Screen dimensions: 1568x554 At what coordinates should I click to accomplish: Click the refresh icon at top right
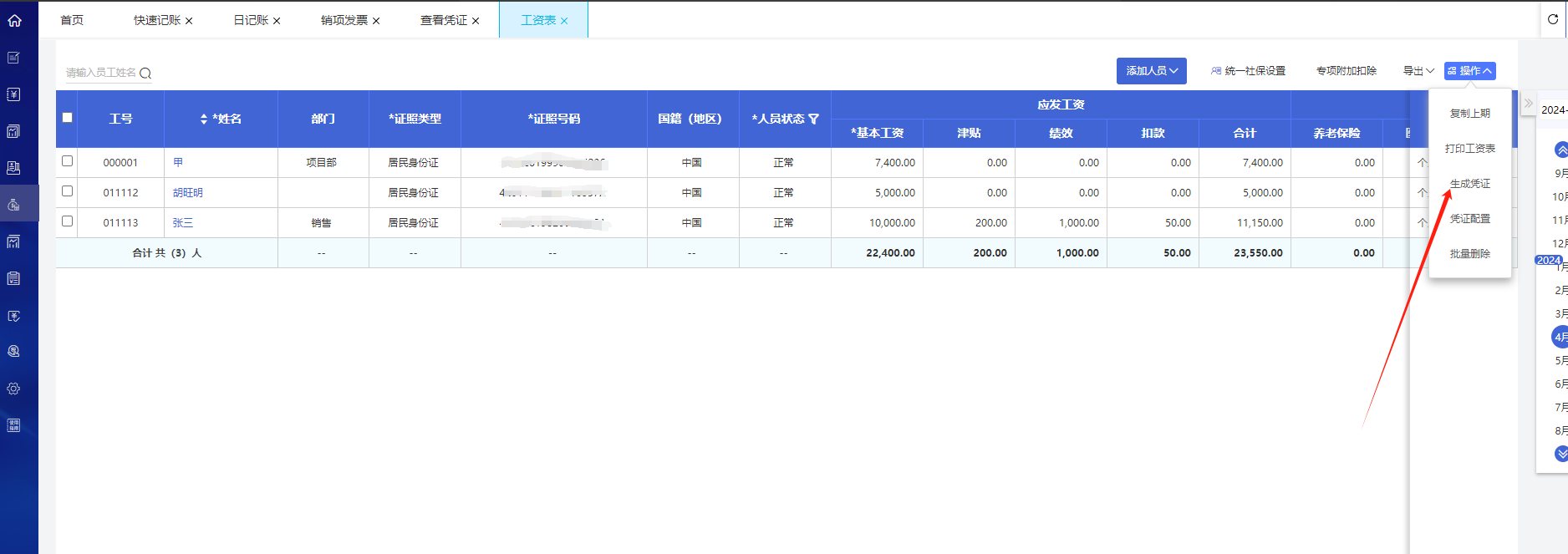[x=1553, y=19]
